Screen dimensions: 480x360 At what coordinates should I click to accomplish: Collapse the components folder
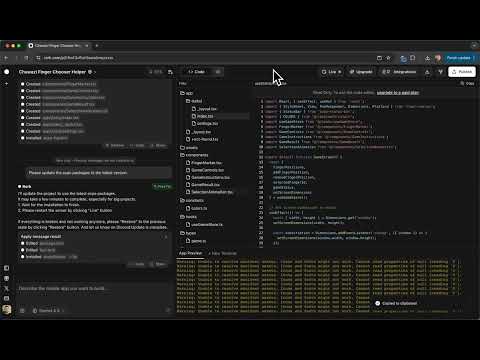point(194,155)
